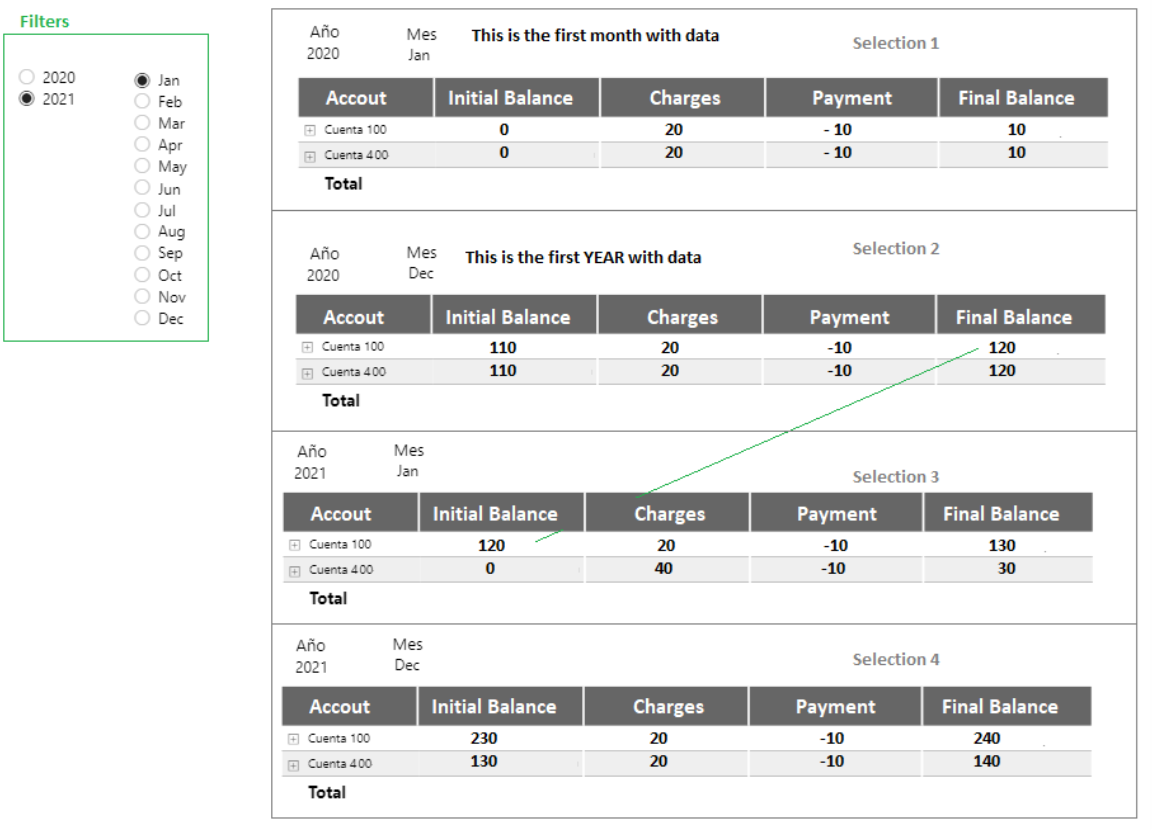Expand Cuenta 100 in Selection 1 table
This screenshot has width=1152, height=830.
pyautogui.click(x=310, y=130)
